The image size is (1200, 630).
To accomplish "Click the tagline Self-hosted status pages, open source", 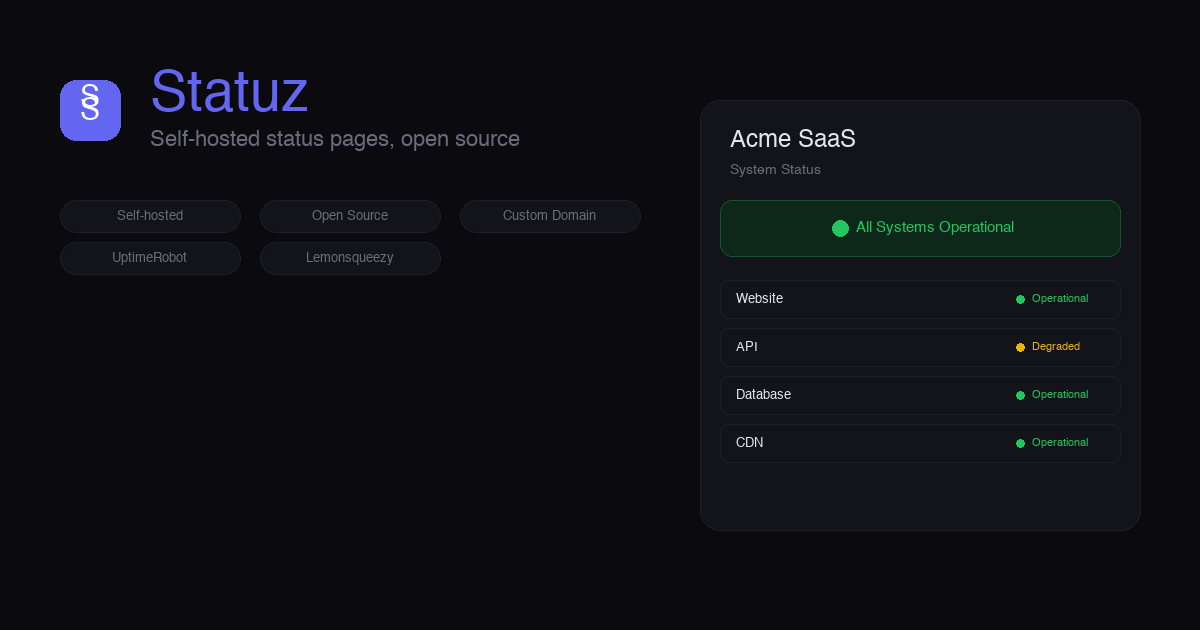I will pos(335,139).
